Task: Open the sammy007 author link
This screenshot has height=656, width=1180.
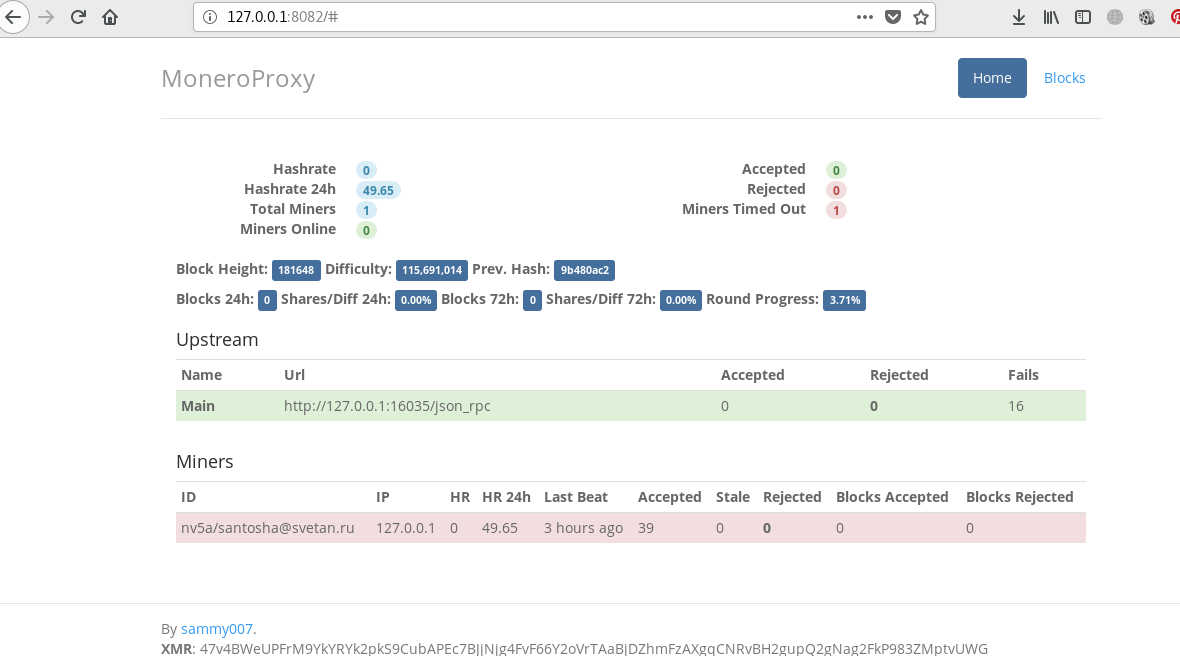Action: point(217,629)
